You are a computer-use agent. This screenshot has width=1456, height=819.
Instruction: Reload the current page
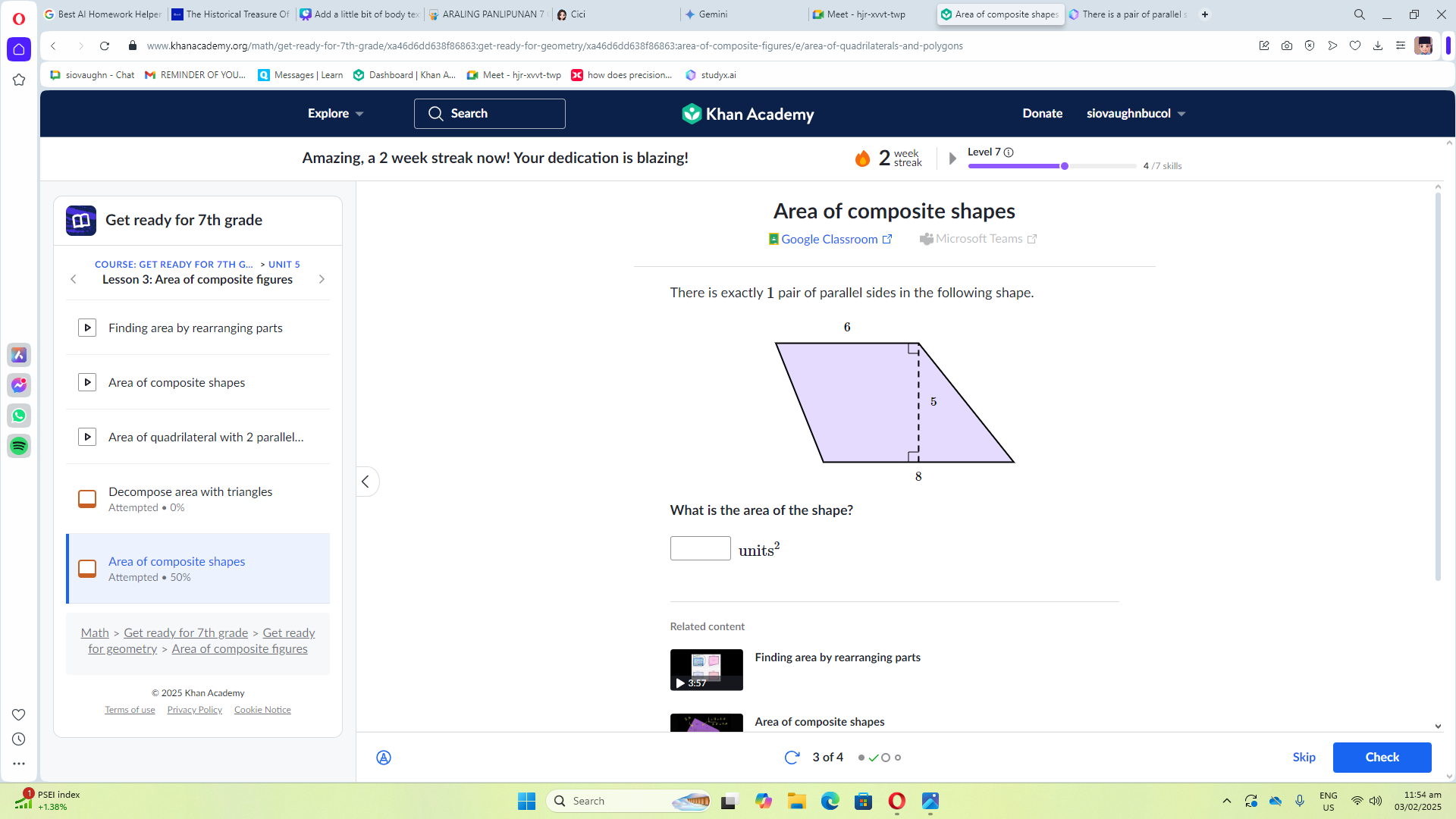pos(105,45)
